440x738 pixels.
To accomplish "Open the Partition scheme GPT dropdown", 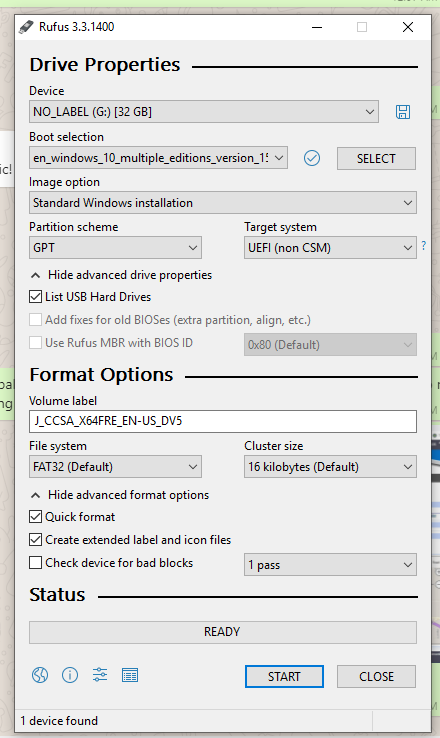I will point(115,248).
